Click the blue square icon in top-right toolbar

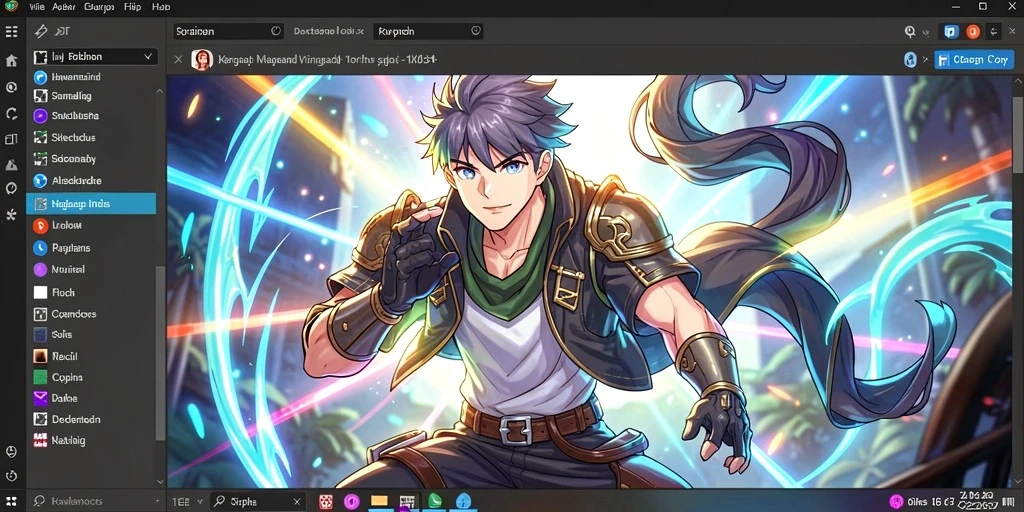[x=952, y=31]
